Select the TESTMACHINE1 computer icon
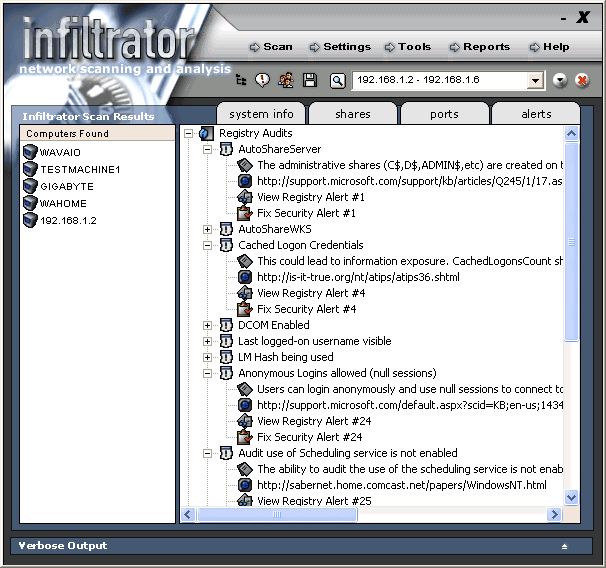Image resolution: width=606 pixels, height=568 pixels. tap(30, 169)
